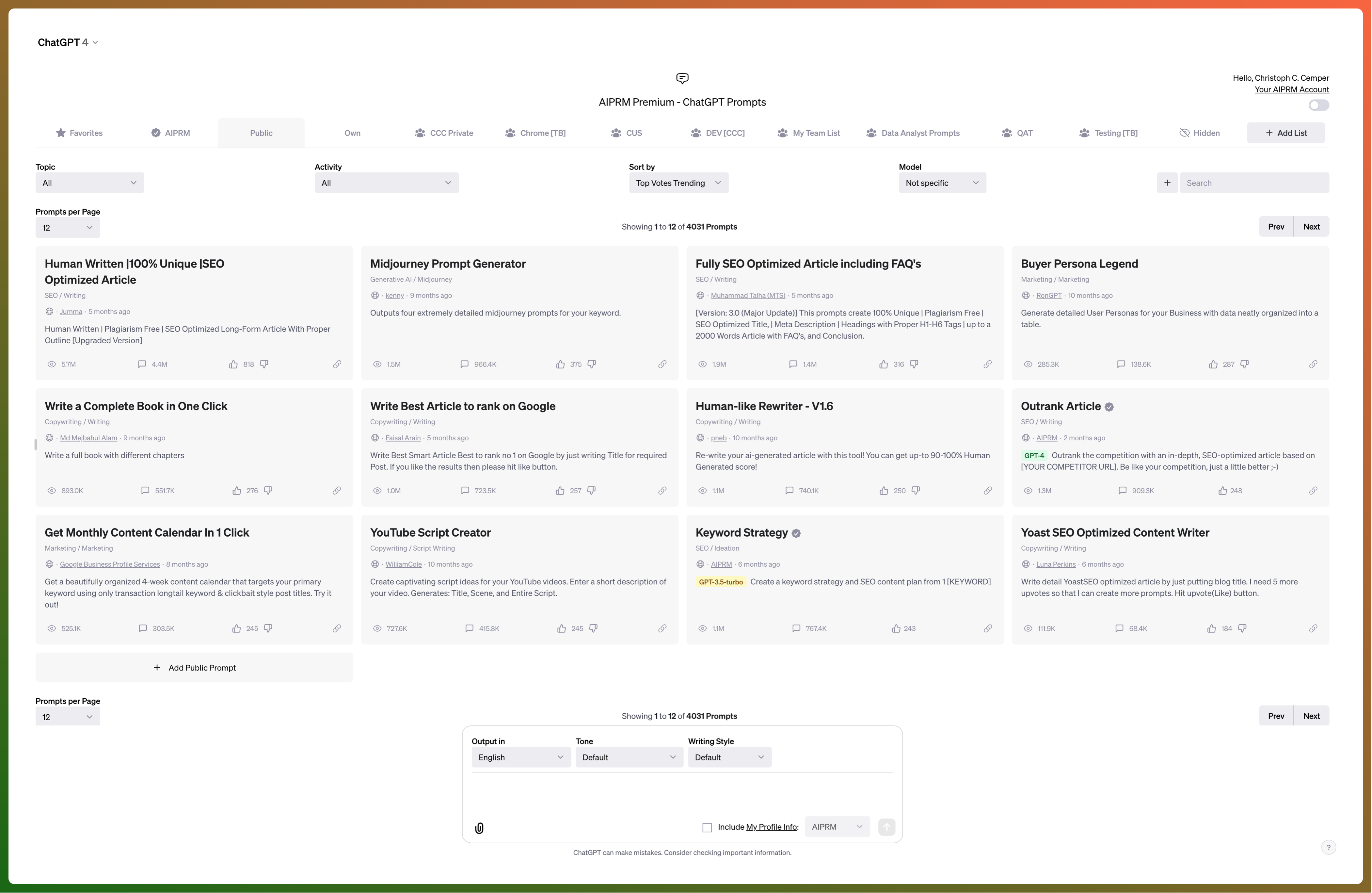Click into the Search input field
The width and height of the screenshot is (1372, 893).
[x=1254, y=183]
